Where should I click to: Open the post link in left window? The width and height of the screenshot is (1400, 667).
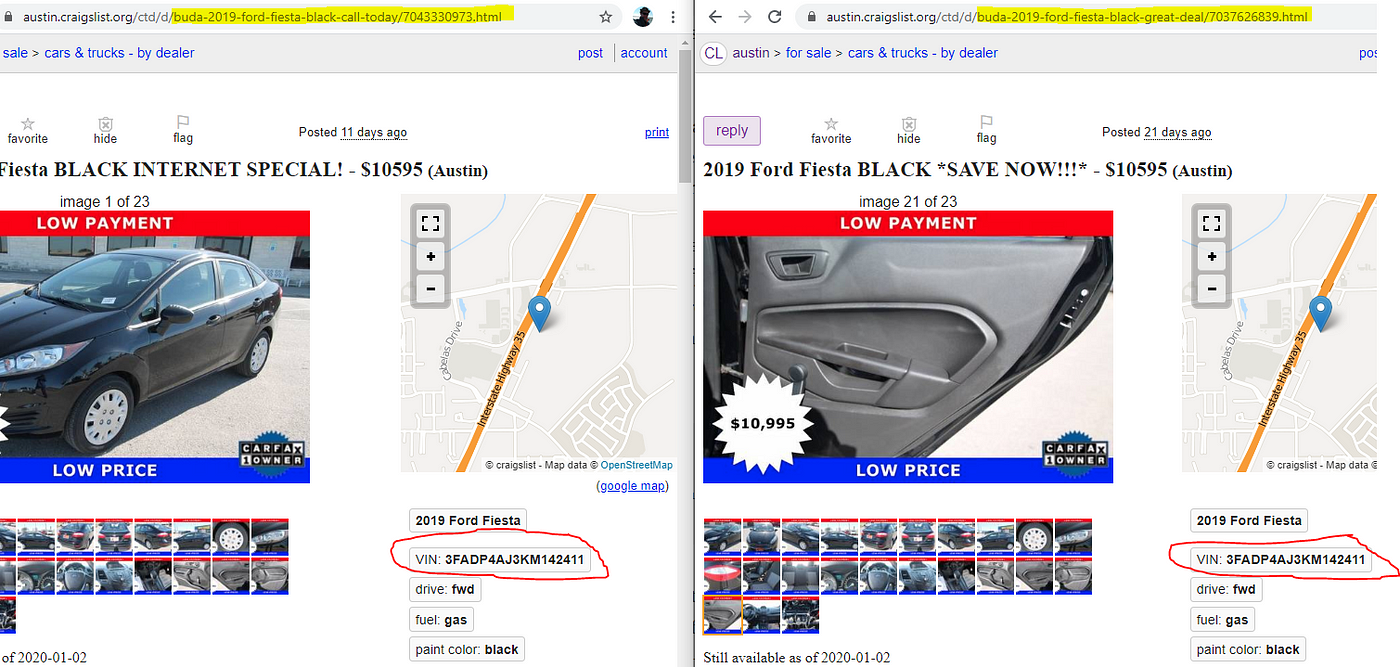[590, 53]
